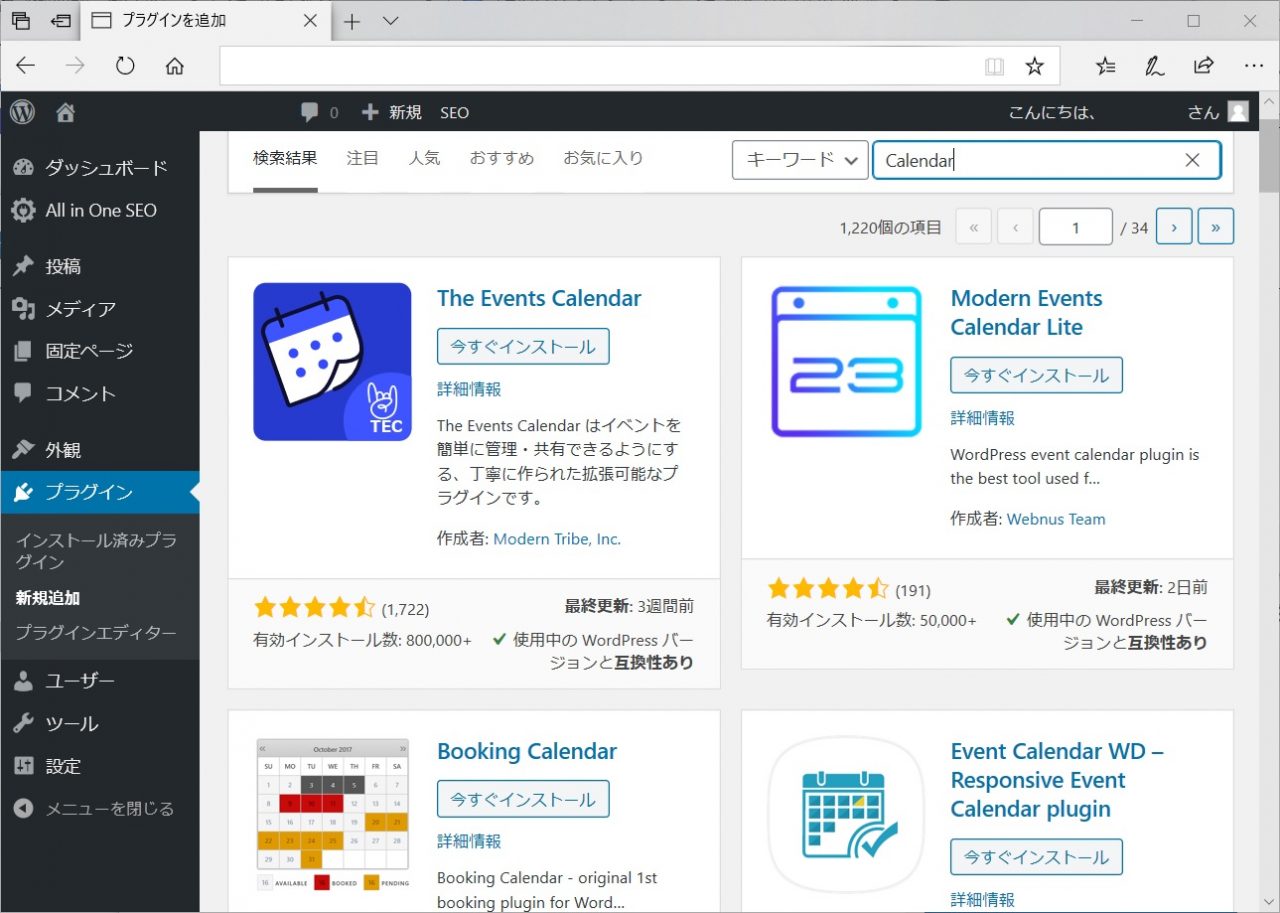
Task: Select the 検索結果 tab
Action: pos(285,158)
